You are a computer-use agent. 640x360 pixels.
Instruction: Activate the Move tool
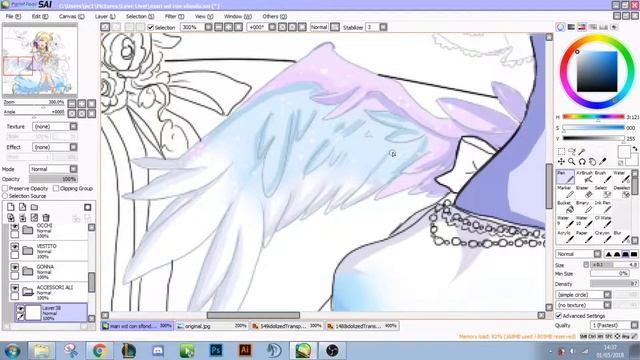561,162
